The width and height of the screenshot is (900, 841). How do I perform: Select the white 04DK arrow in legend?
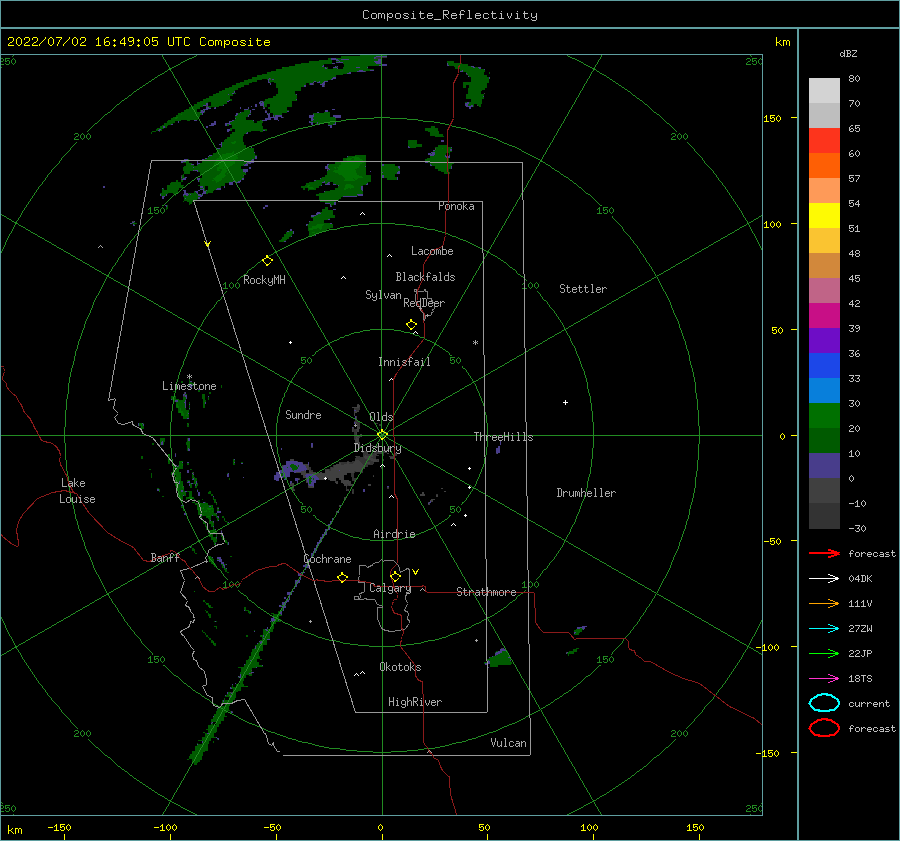(824, 578)
